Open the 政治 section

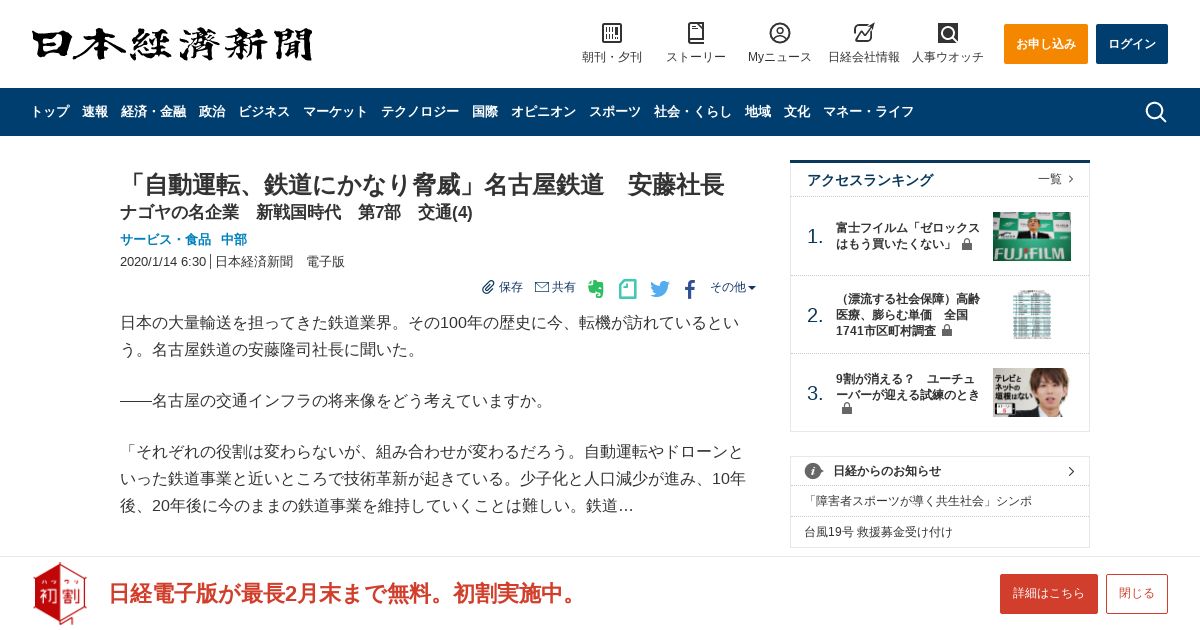click(x=212, y=112)
